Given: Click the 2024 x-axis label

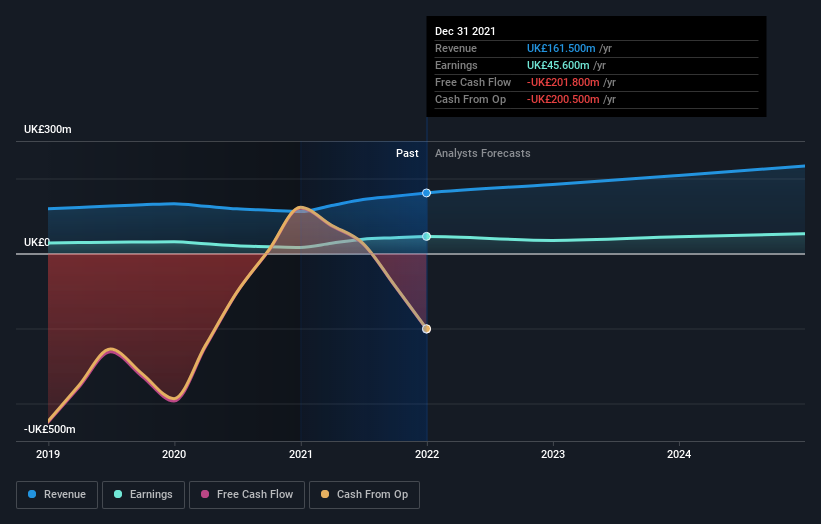Looking at the screenshot, I should pos(679,454).
